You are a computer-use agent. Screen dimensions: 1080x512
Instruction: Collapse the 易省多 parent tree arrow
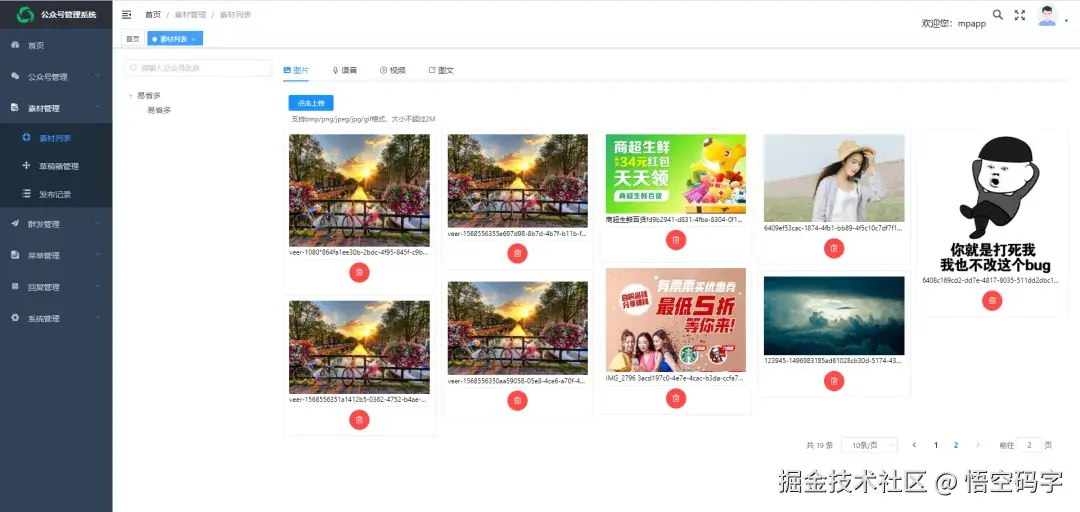130,96
